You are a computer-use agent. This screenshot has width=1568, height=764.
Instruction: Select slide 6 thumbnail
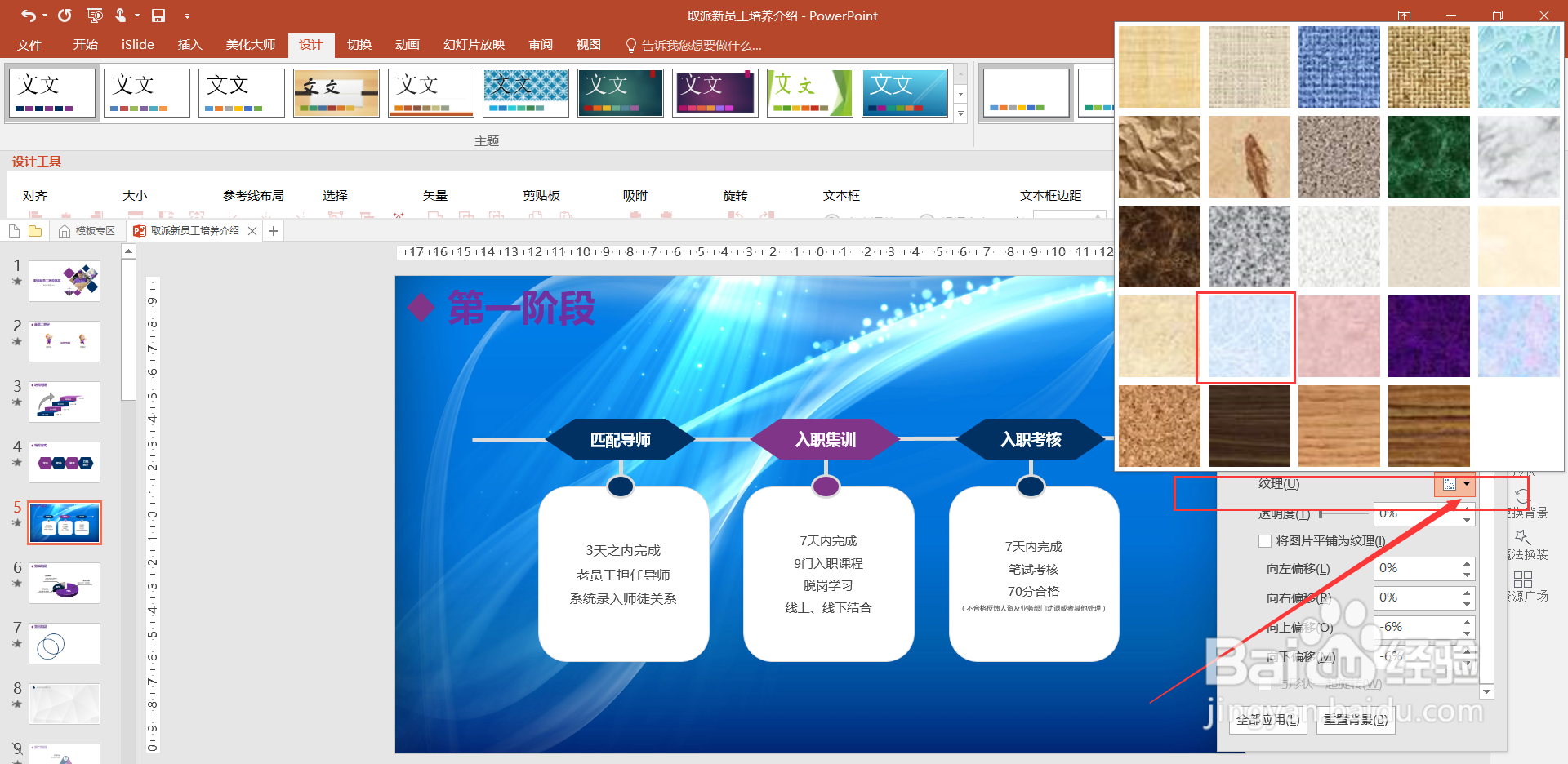tap(65, 583)
